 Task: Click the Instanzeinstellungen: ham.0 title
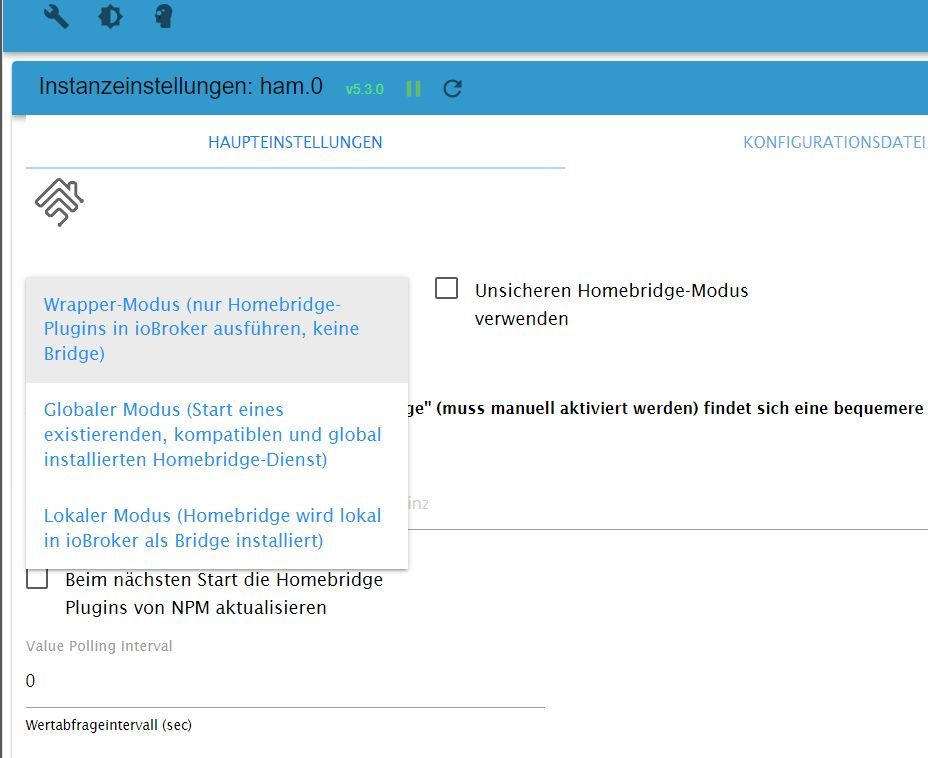[x=181, y=86]
